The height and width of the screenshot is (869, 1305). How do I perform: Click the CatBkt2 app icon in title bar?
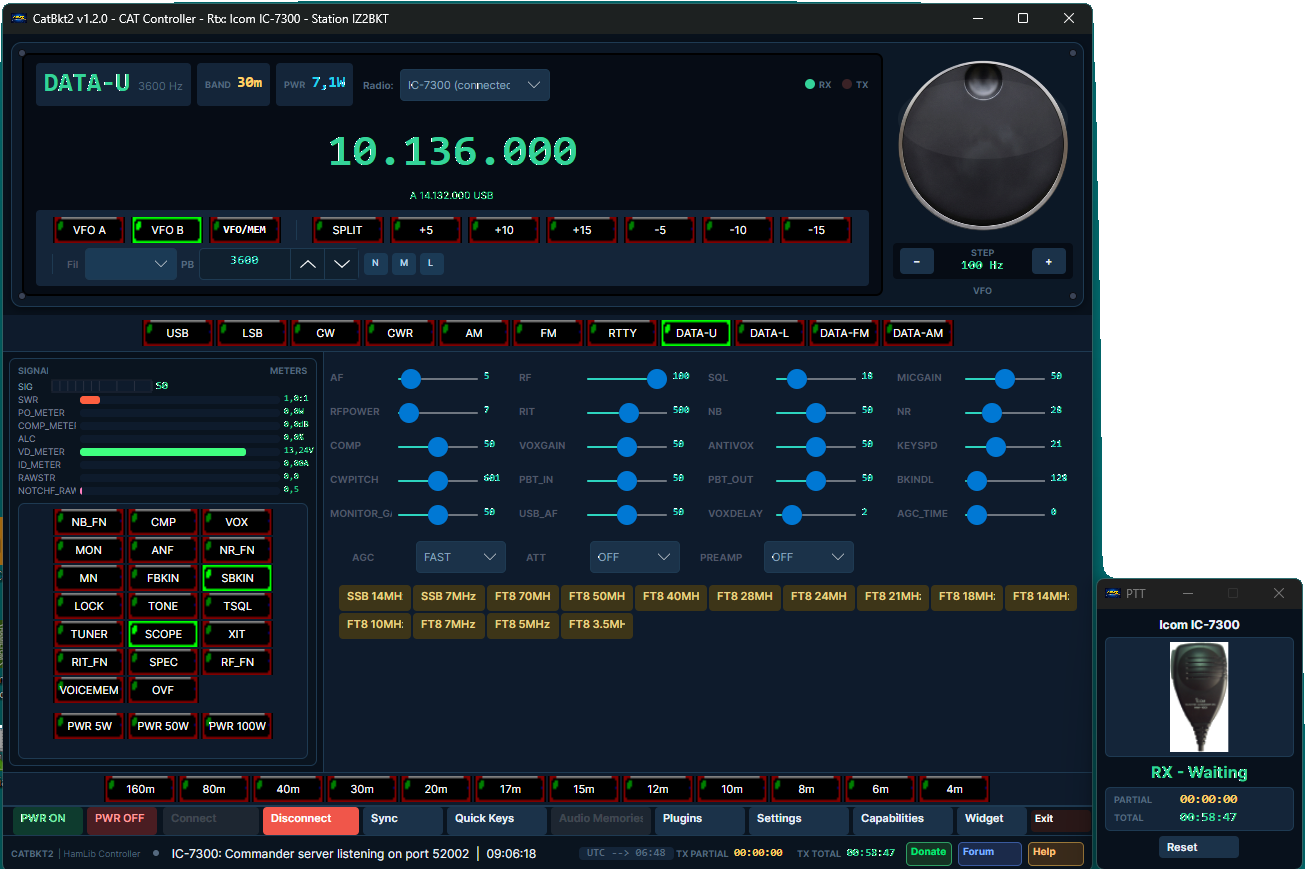pyautogui.click(x=18, y=18)
